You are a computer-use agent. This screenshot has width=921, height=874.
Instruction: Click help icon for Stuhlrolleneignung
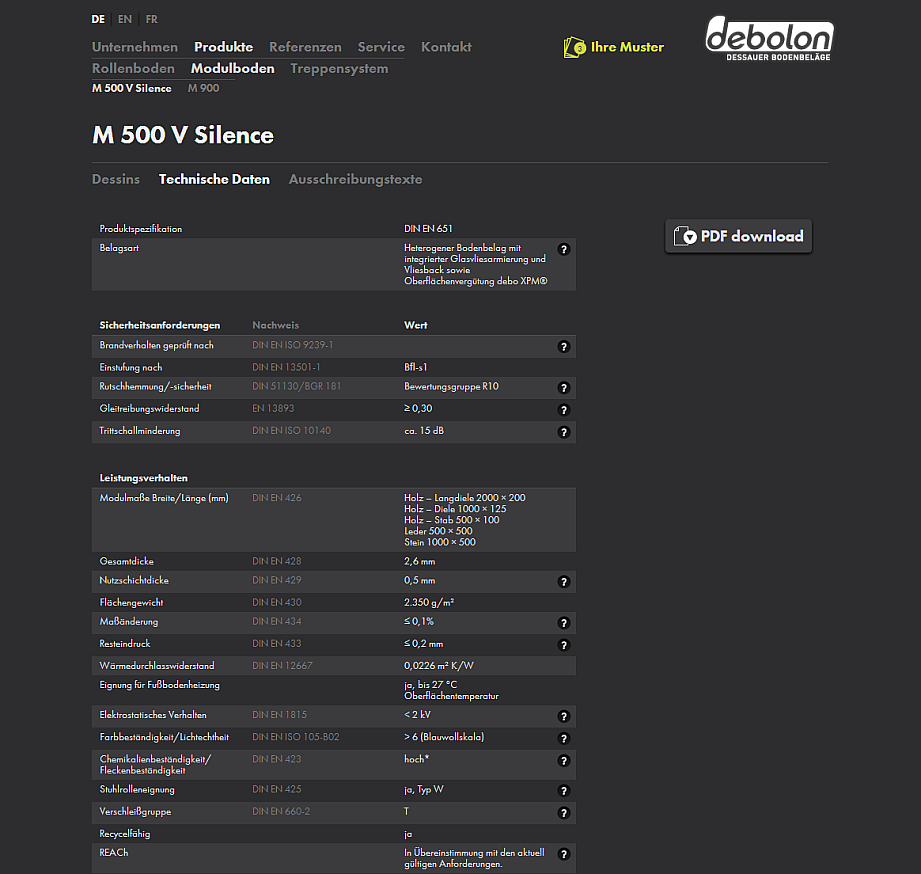tap(563, 791)
